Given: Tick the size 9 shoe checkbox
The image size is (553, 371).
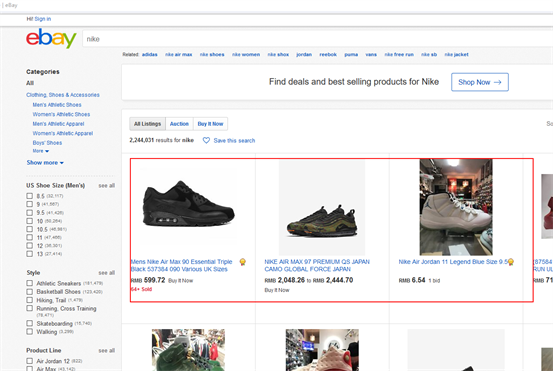Looking at the screenshot, I should point(30,204).
